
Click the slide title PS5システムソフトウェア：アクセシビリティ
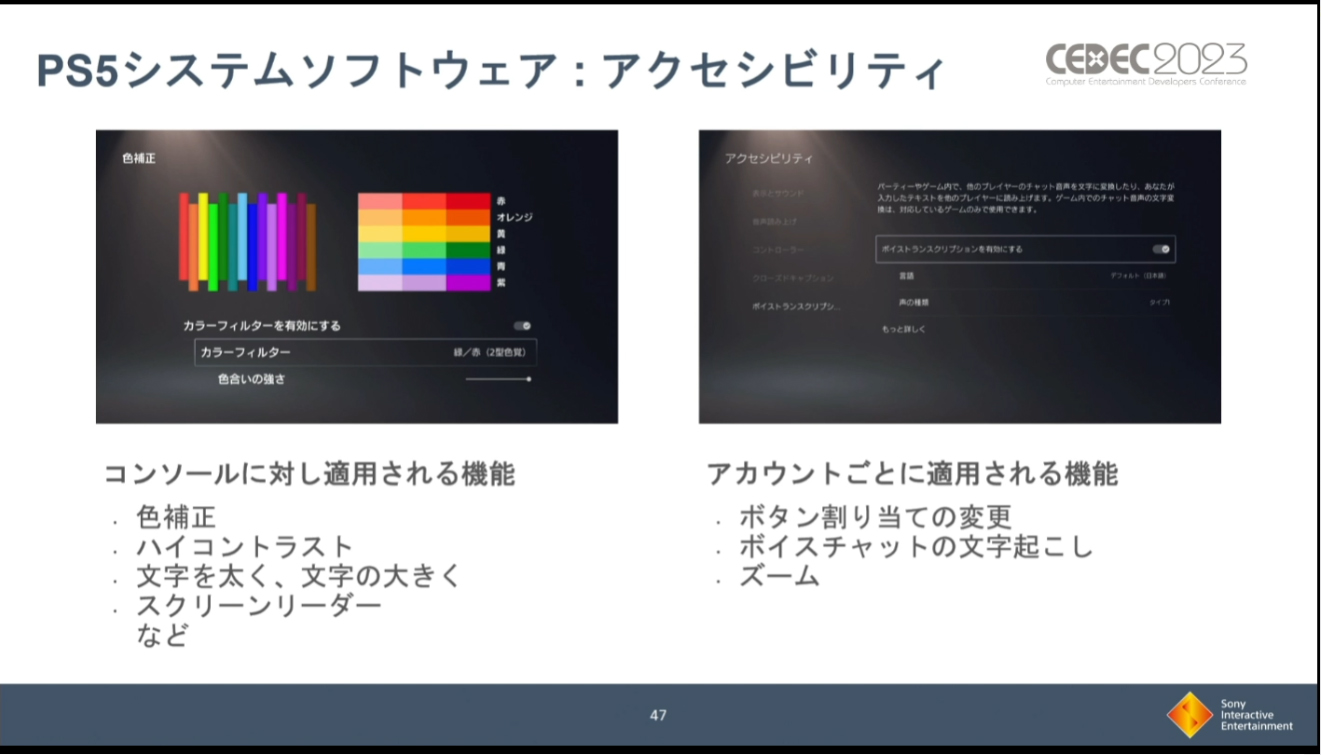tap(492, 71)
